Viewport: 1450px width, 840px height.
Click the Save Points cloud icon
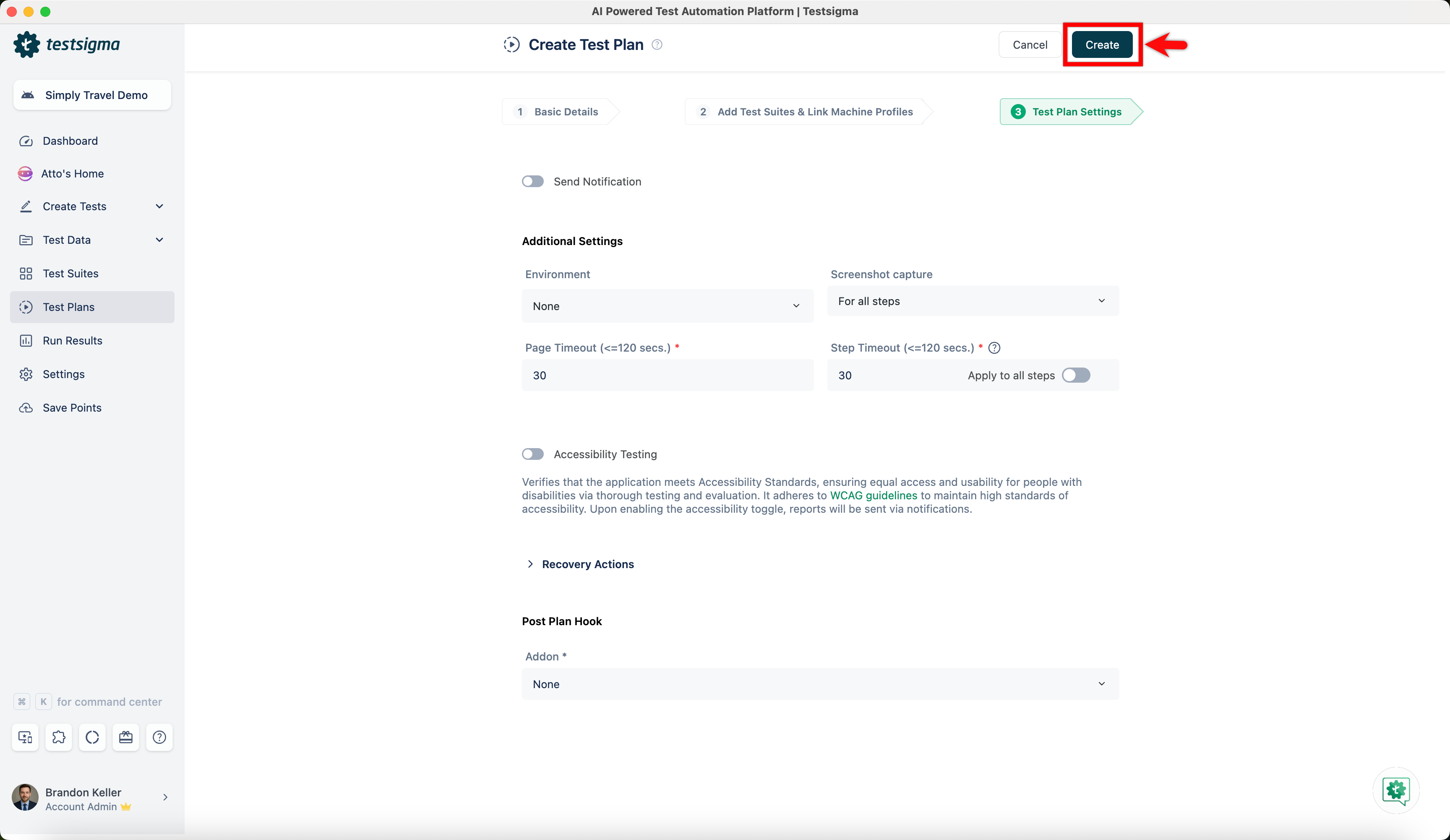click(26, 407)
